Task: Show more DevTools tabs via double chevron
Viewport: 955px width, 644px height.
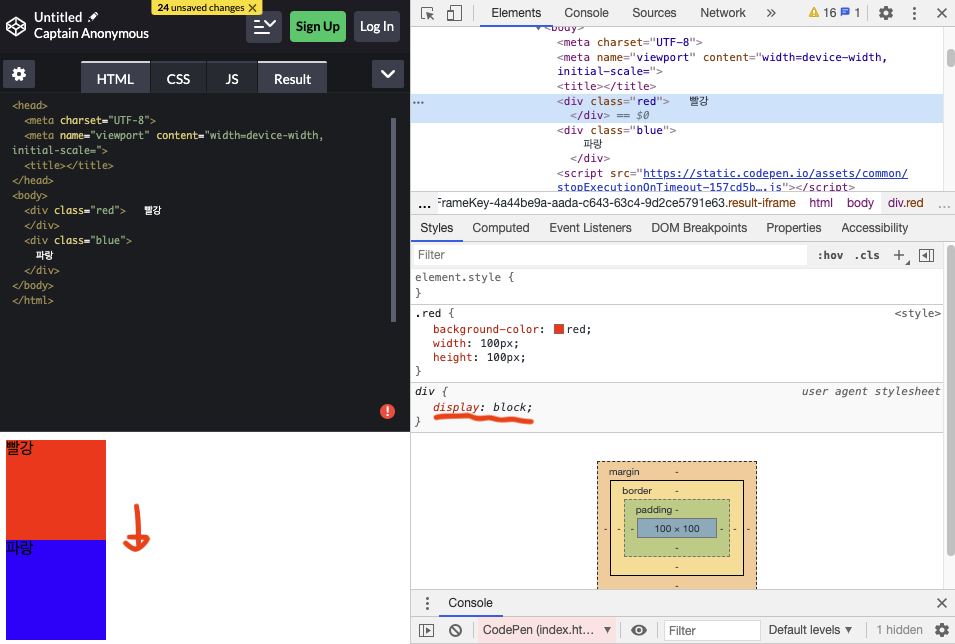Action: [x=771, y=13]
